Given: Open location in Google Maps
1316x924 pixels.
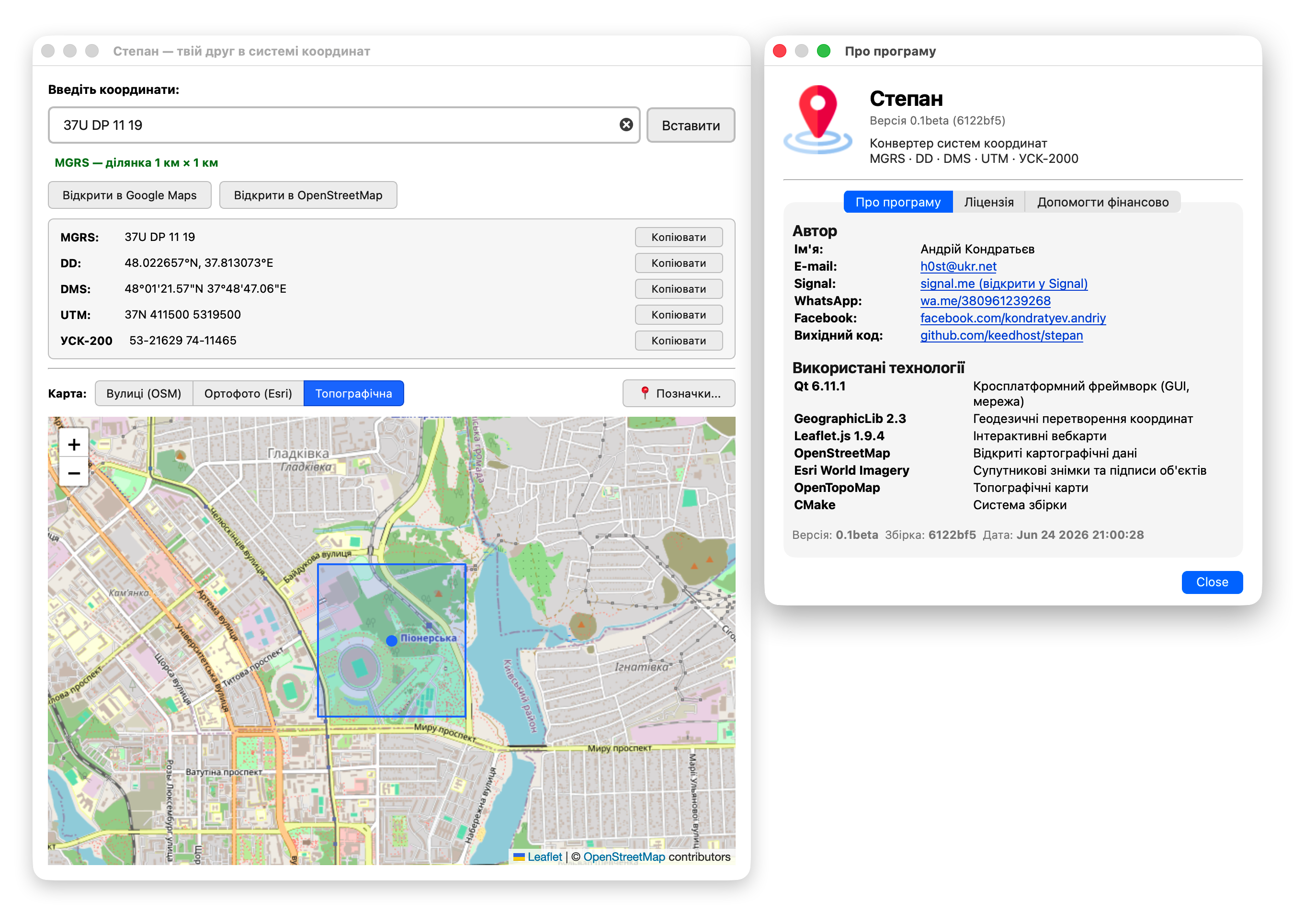Looking at the screenshot, I should (129, 195).
